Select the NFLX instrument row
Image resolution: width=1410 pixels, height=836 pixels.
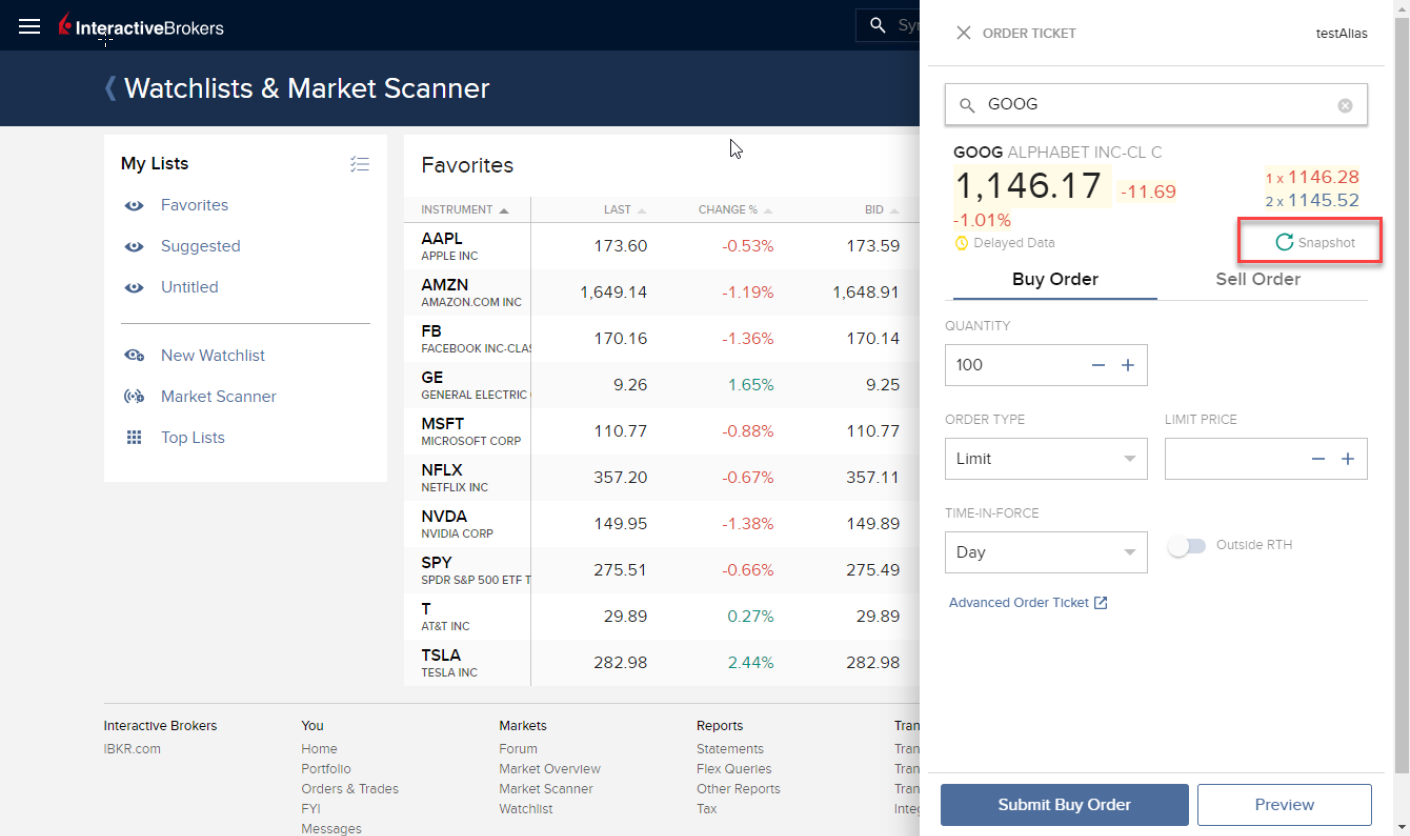(660, 478)
